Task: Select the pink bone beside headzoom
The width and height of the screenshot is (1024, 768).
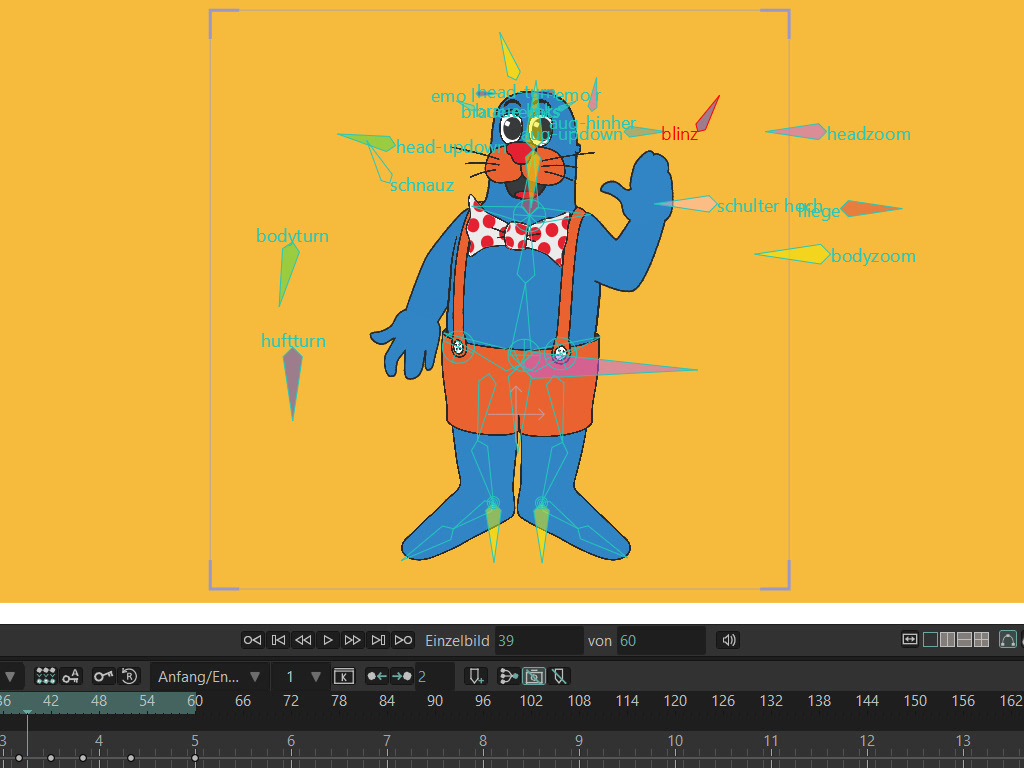Action: click(x=796, y=131)
